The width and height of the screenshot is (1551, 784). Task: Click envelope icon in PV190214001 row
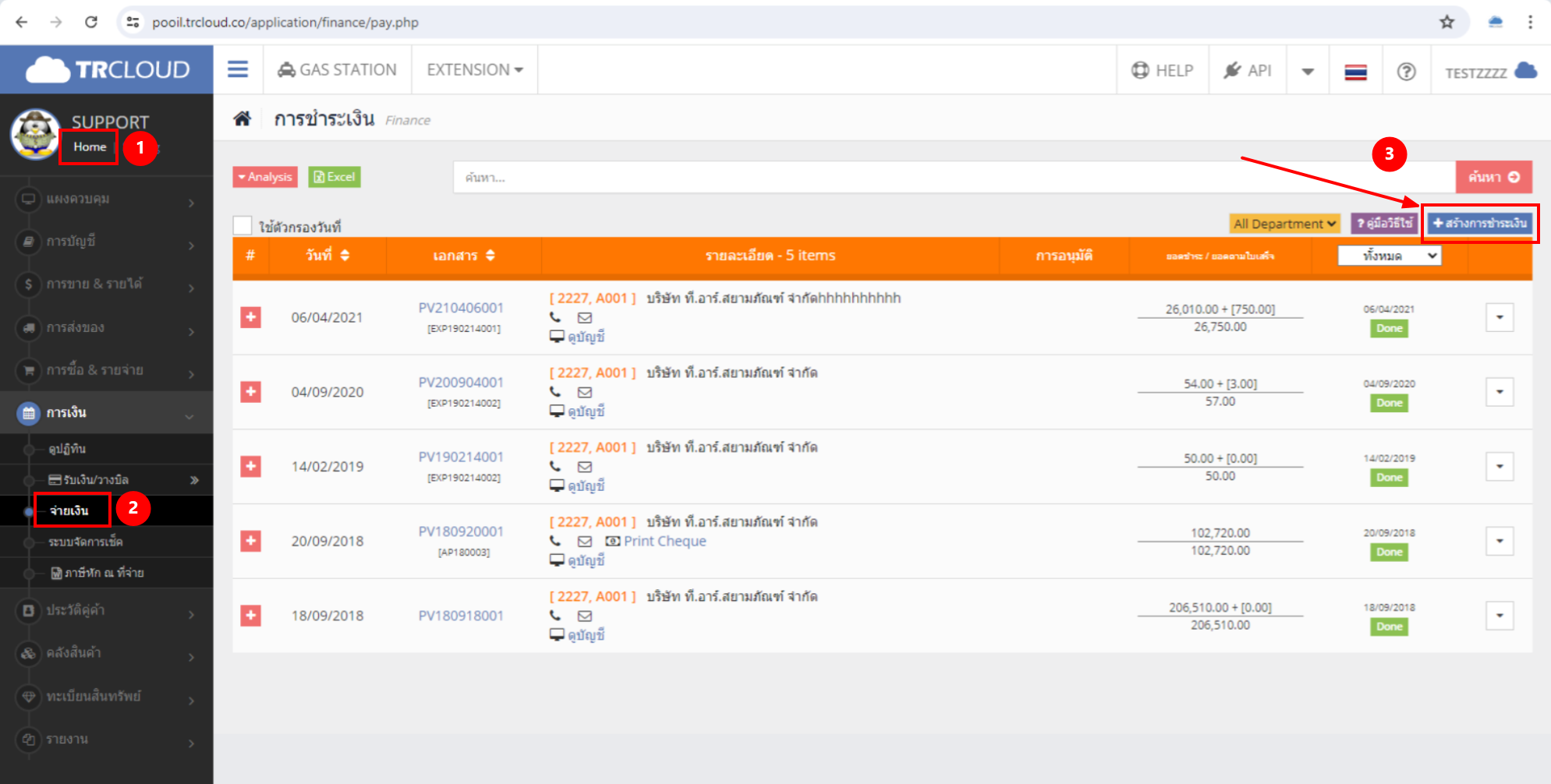point(585,467)
